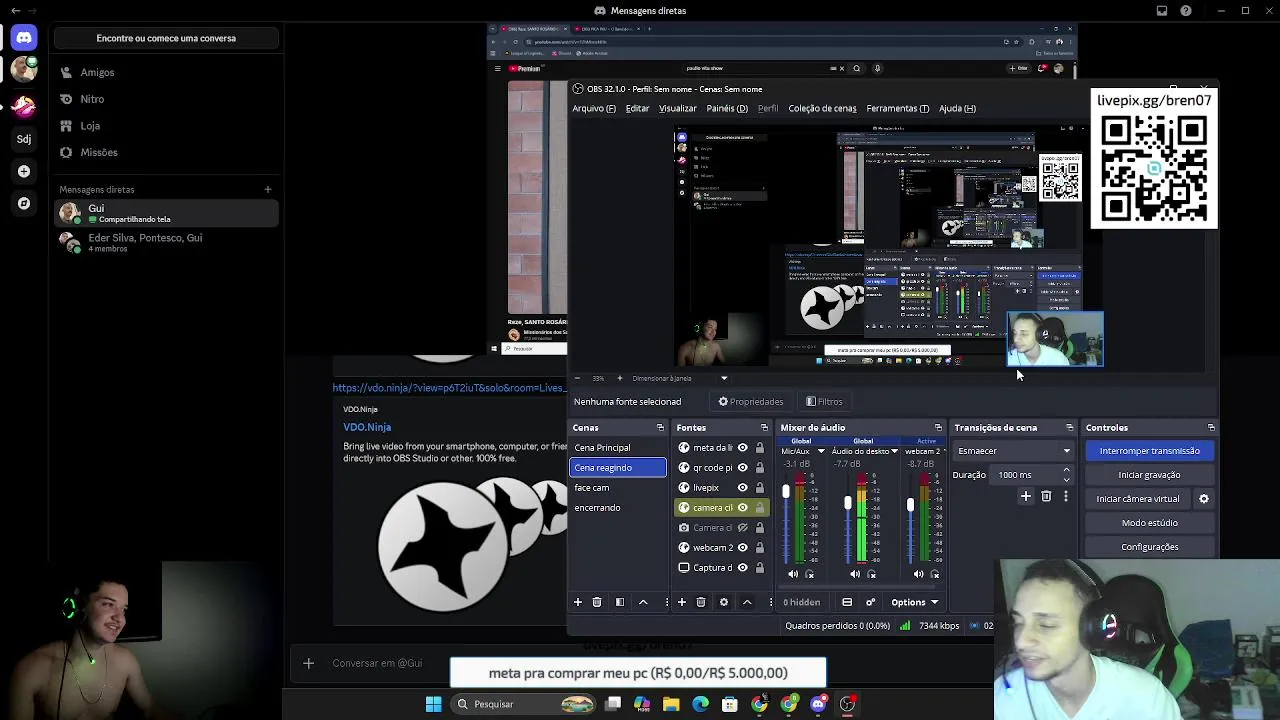
Task: Open OBS Ferramentas menu
Action: tap(897, 108)
